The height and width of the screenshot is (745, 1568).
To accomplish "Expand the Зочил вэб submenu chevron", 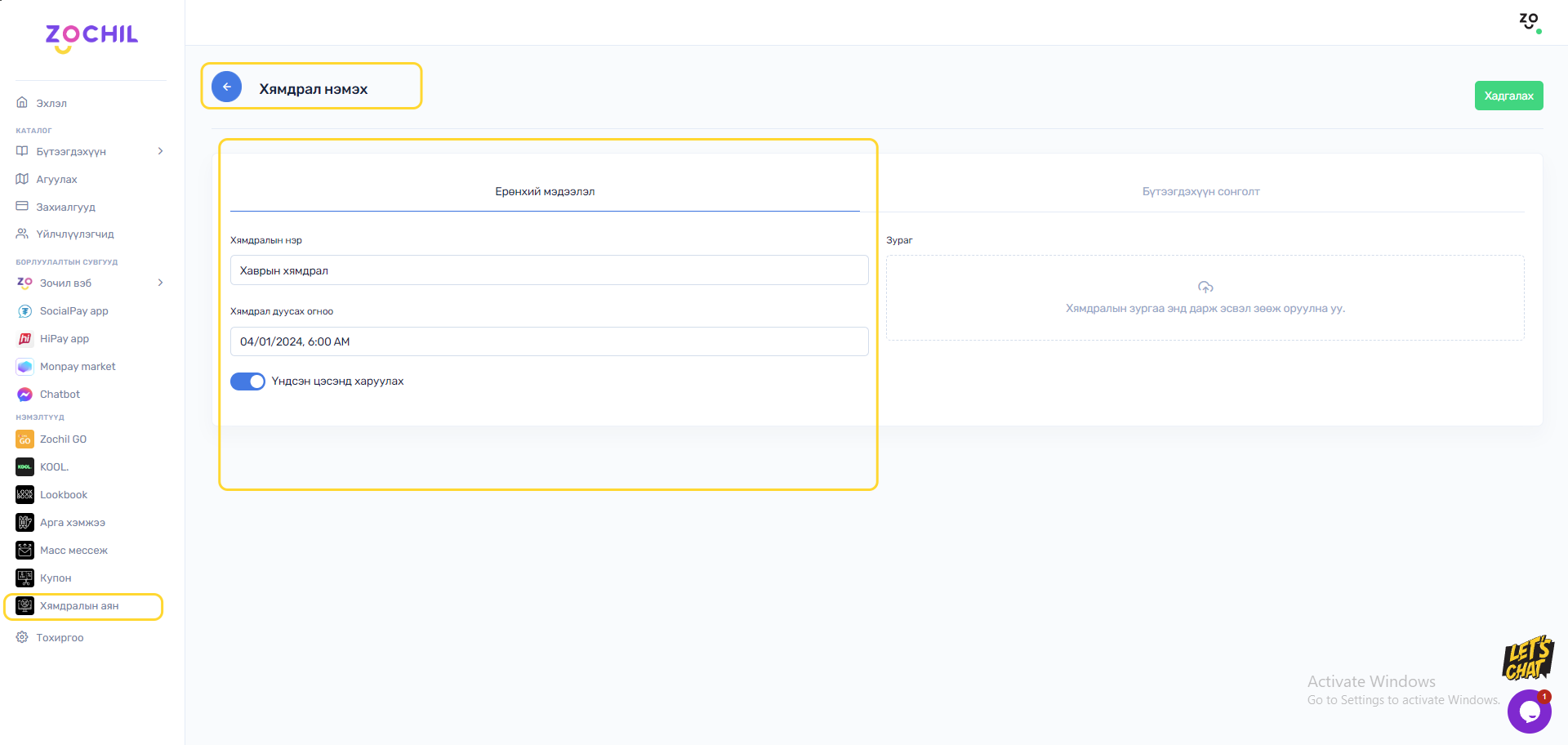I will point(160,283).
